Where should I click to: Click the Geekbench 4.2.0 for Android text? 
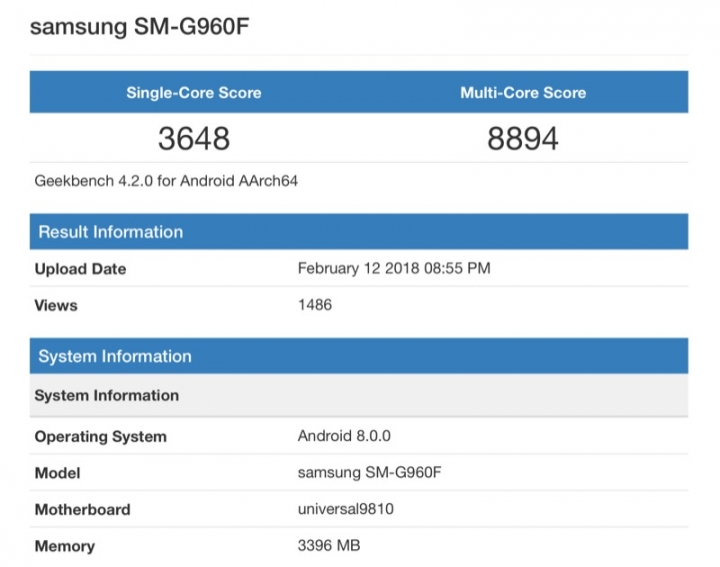click(x=166, y=182)
